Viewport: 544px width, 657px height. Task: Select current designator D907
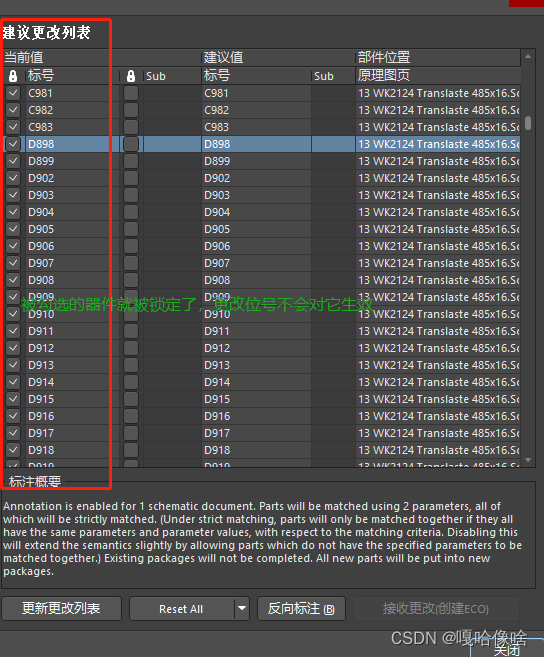[x=41, y=263]
